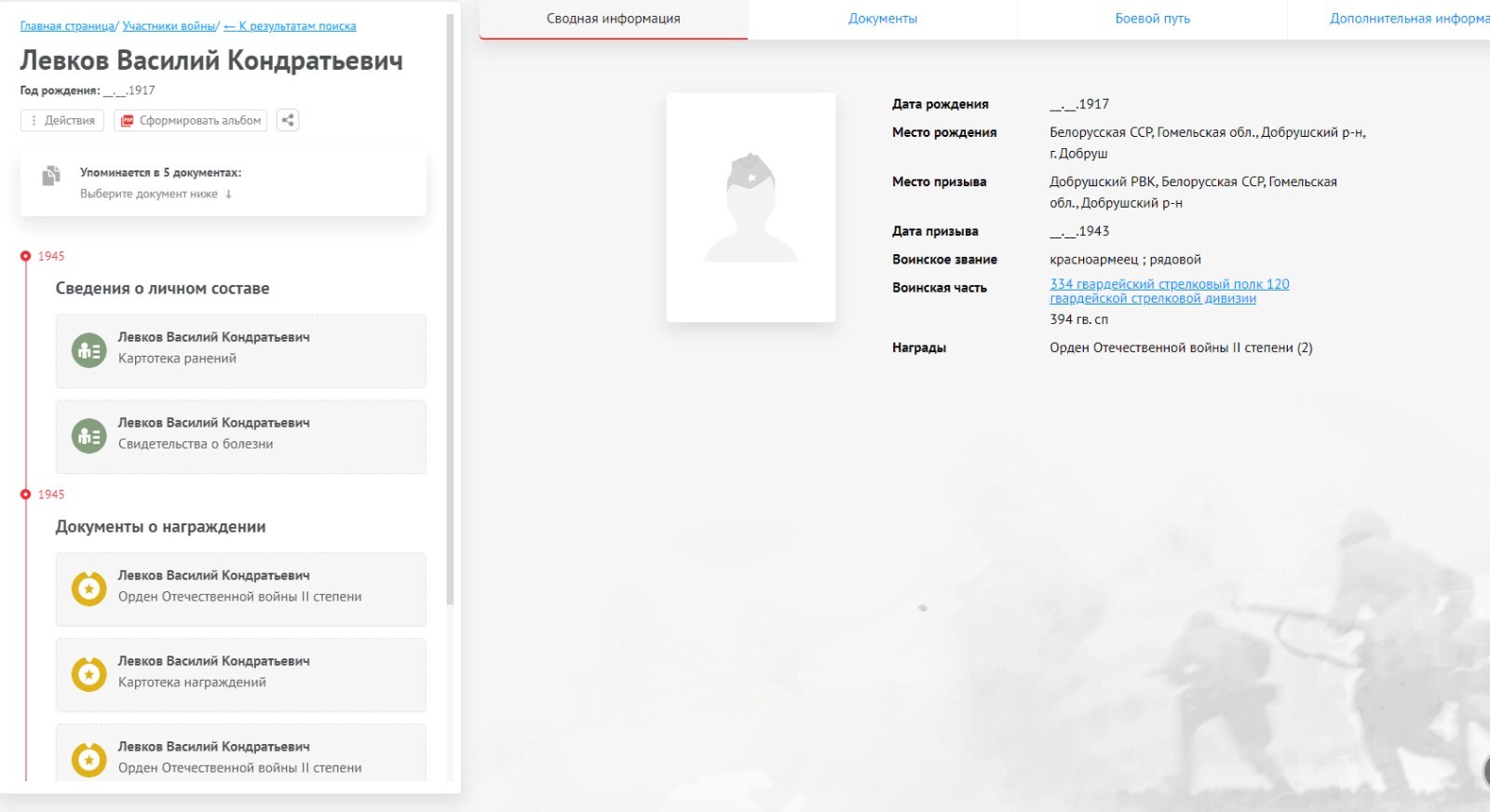The width and height of the screenshot is (1490, 812).
Task: Switch to the Документы tab
Action: 882,19
